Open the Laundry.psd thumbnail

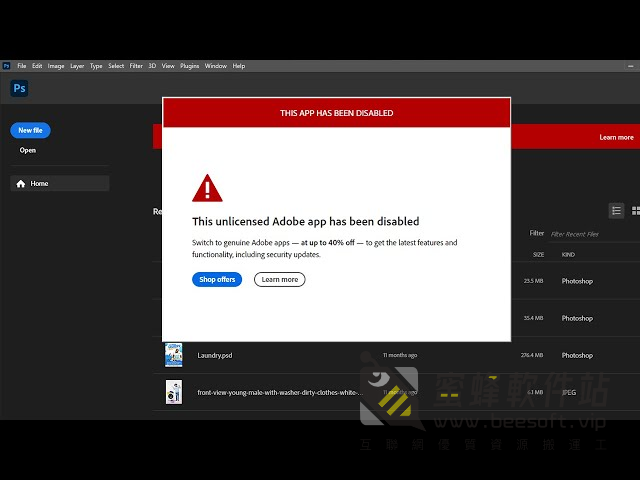tap(174, 355)
